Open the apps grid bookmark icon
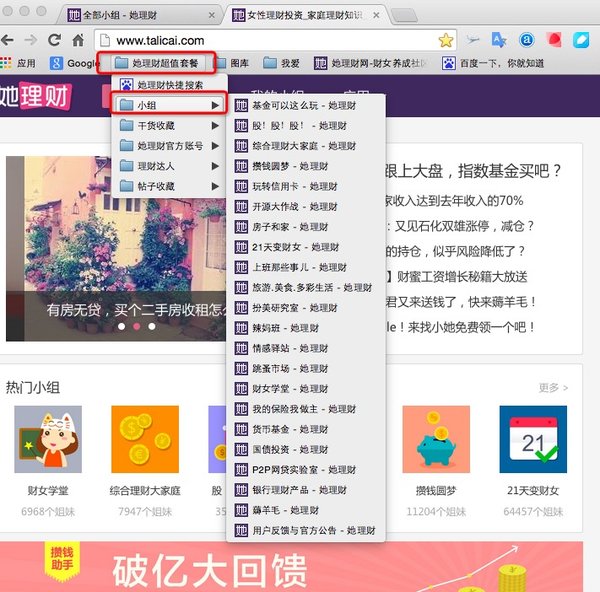This screenshot has width=600, height=592. click(6, 63)
